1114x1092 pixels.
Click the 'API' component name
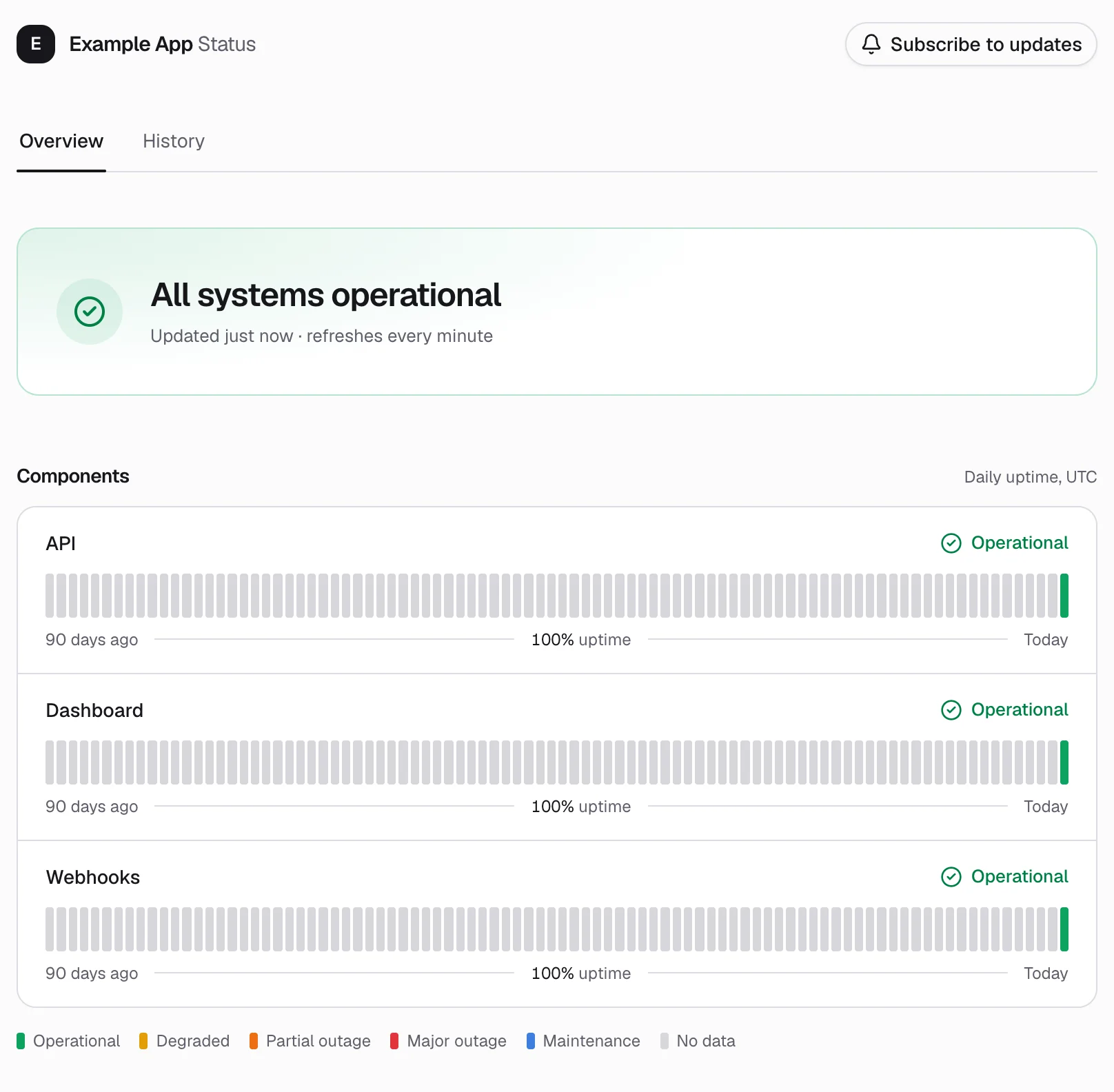point(61,544)
